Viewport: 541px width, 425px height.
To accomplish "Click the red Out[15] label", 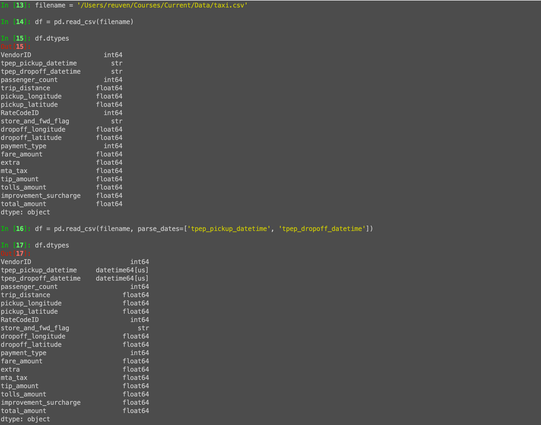I will 16,47.
